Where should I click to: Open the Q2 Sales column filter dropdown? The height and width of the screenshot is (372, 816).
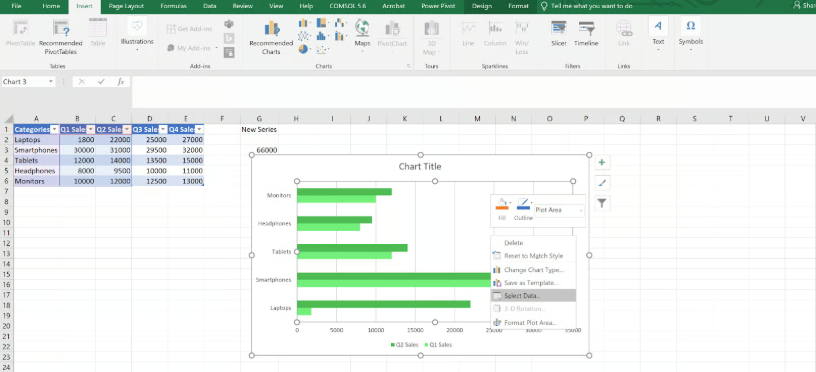click(126, 130)
